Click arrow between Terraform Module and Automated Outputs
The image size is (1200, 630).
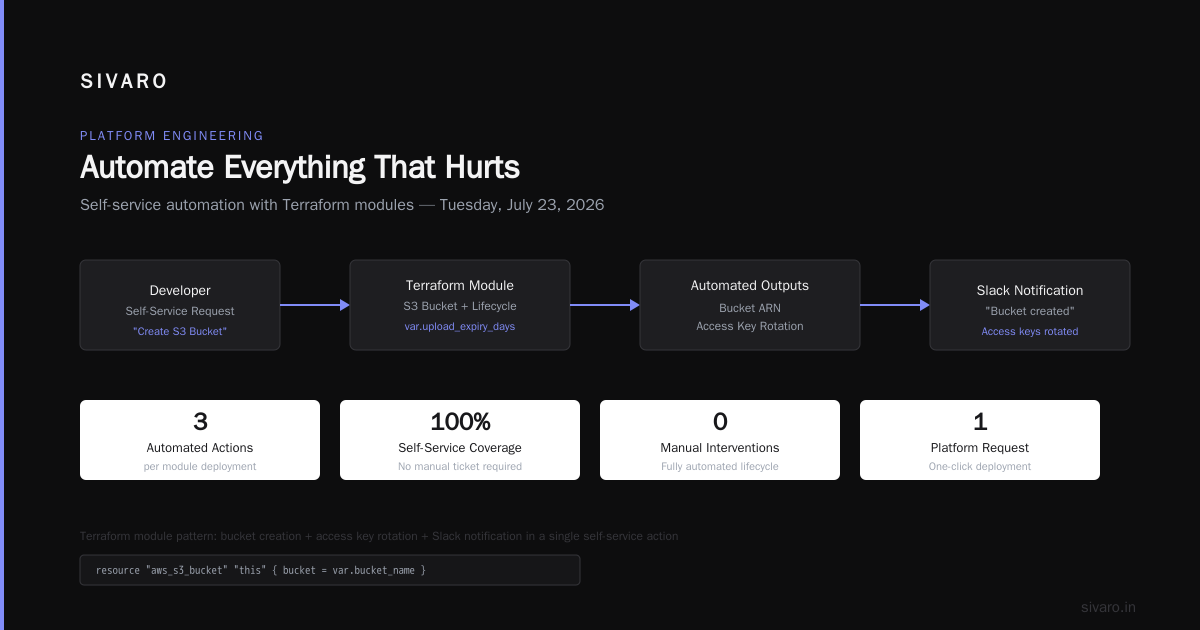pyautogui.click(x=605, y=305)
